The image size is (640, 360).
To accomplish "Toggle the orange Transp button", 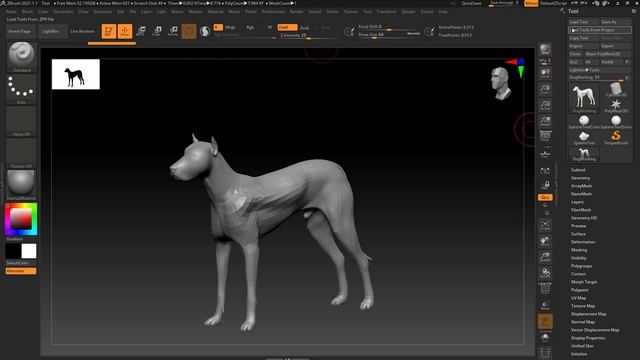I will coord(545,322).
